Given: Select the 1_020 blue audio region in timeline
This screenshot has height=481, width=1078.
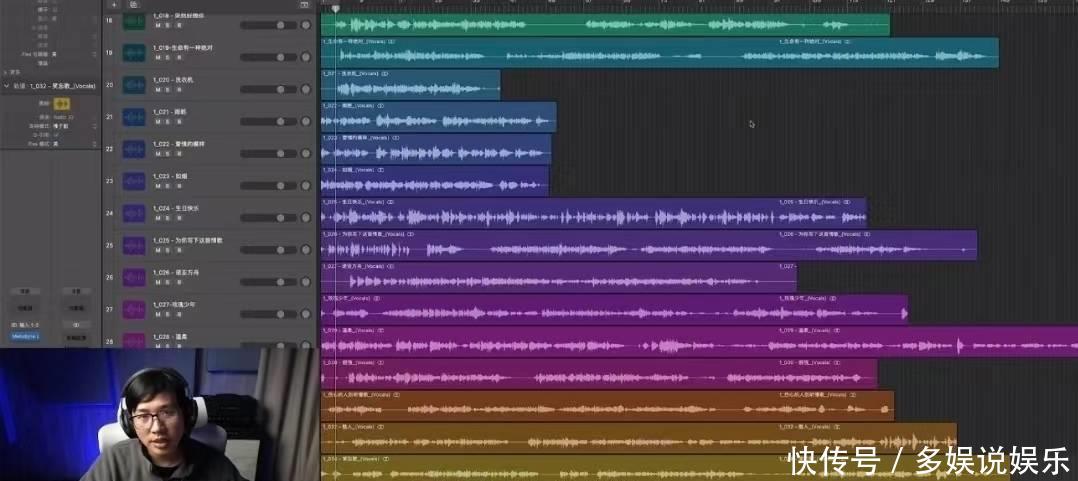Looking at the screenshot, I should (x=410, y=85).
